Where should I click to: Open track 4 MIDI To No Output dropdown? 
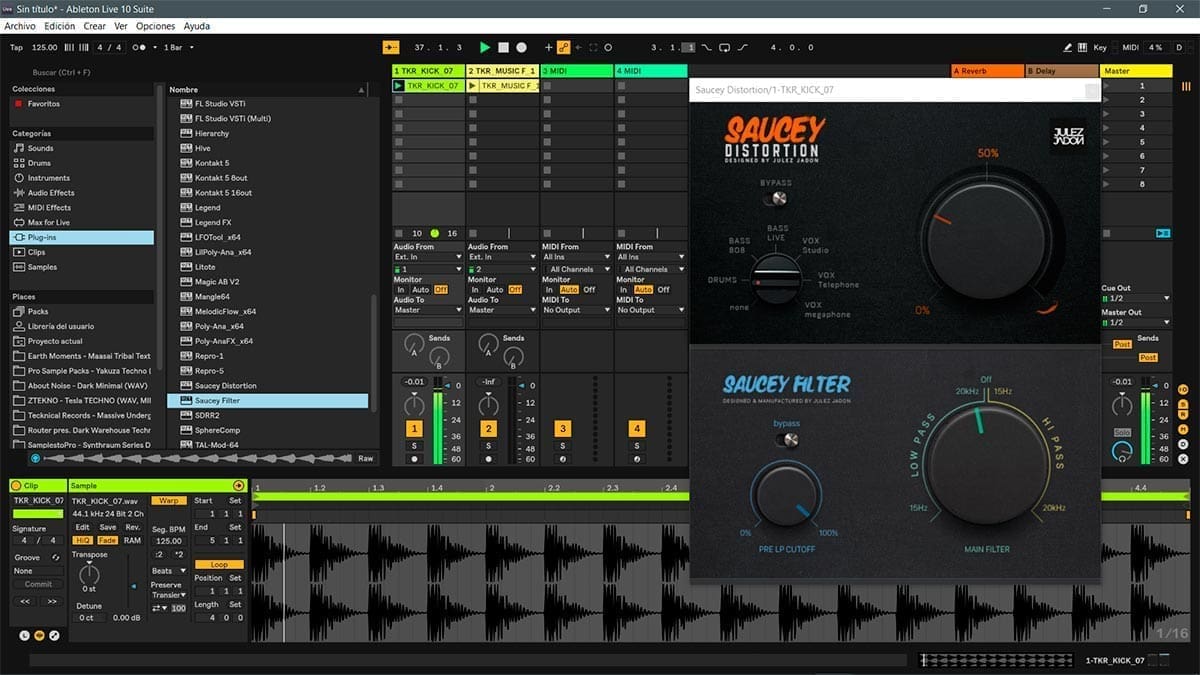click(x=649, y=310)
